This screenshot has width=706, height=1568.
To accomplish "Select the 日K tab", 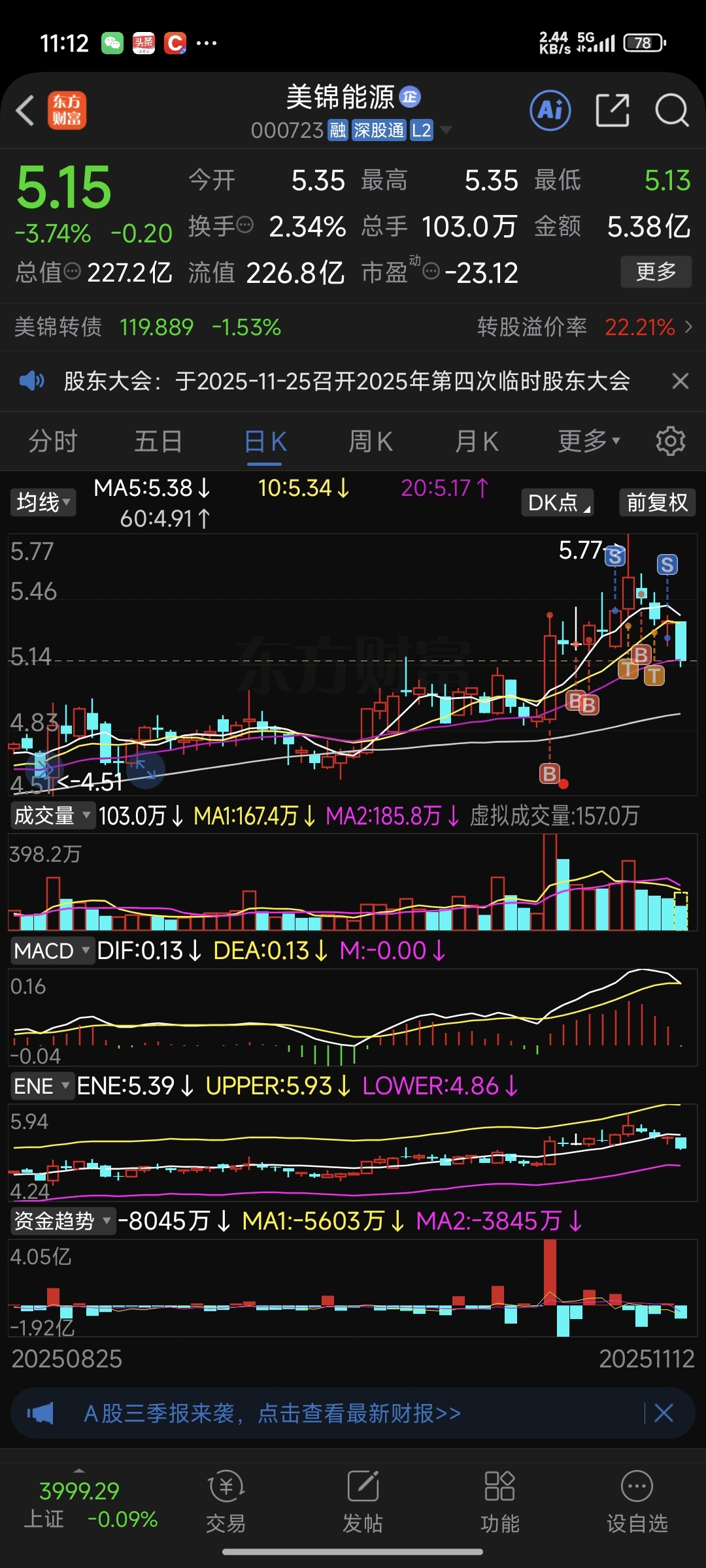I will (x=265, y=442).
